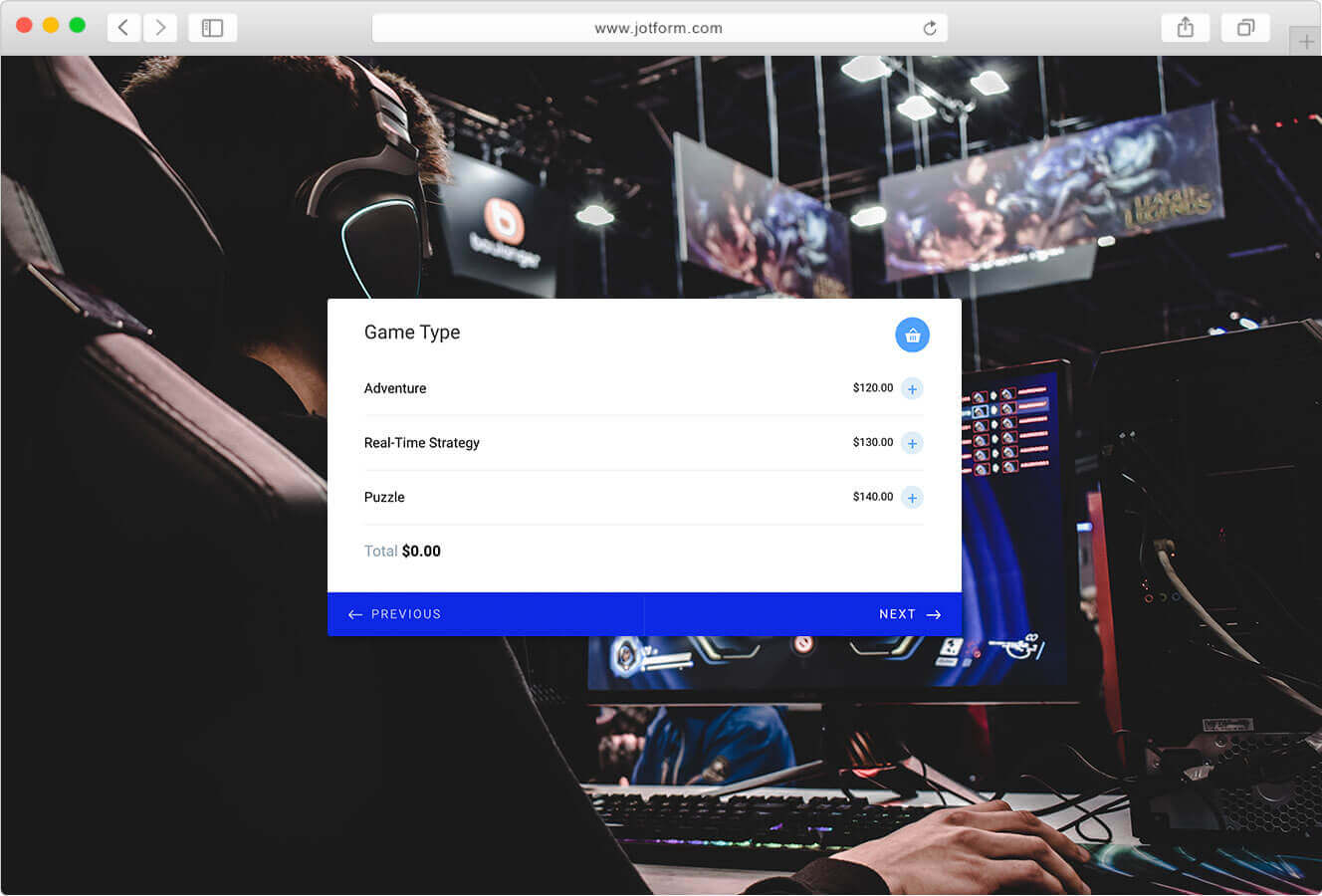Maximize the window with green button

tap(78, 25)
